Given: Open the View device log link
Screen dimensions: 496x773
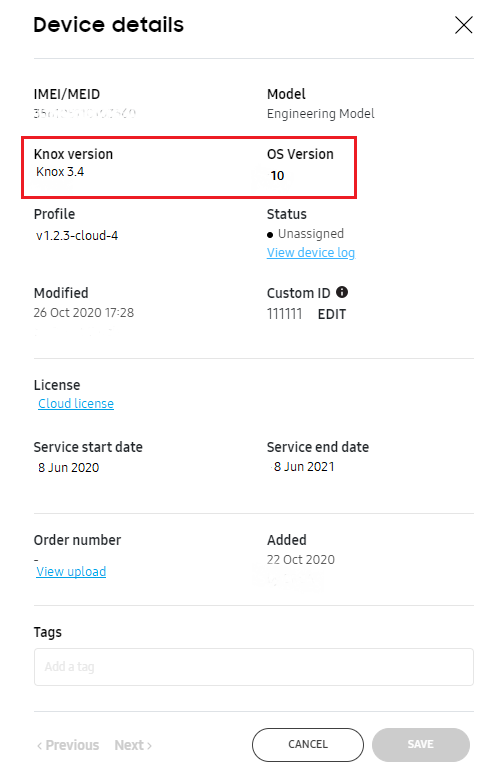Looking at the screenshot, I should tap(311, 252).
